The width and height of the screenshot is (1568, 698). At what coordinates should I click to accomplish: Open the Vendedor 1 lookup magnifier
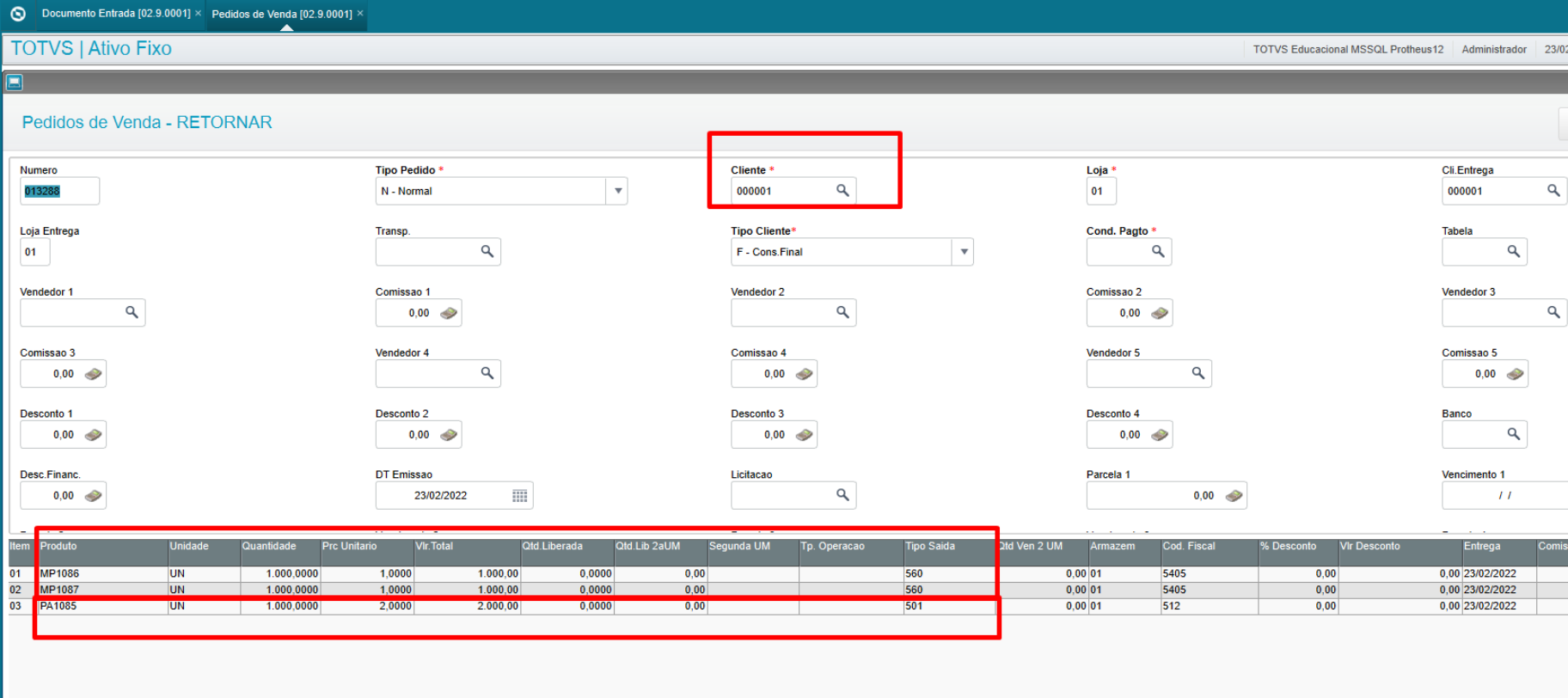coord(132,312)
